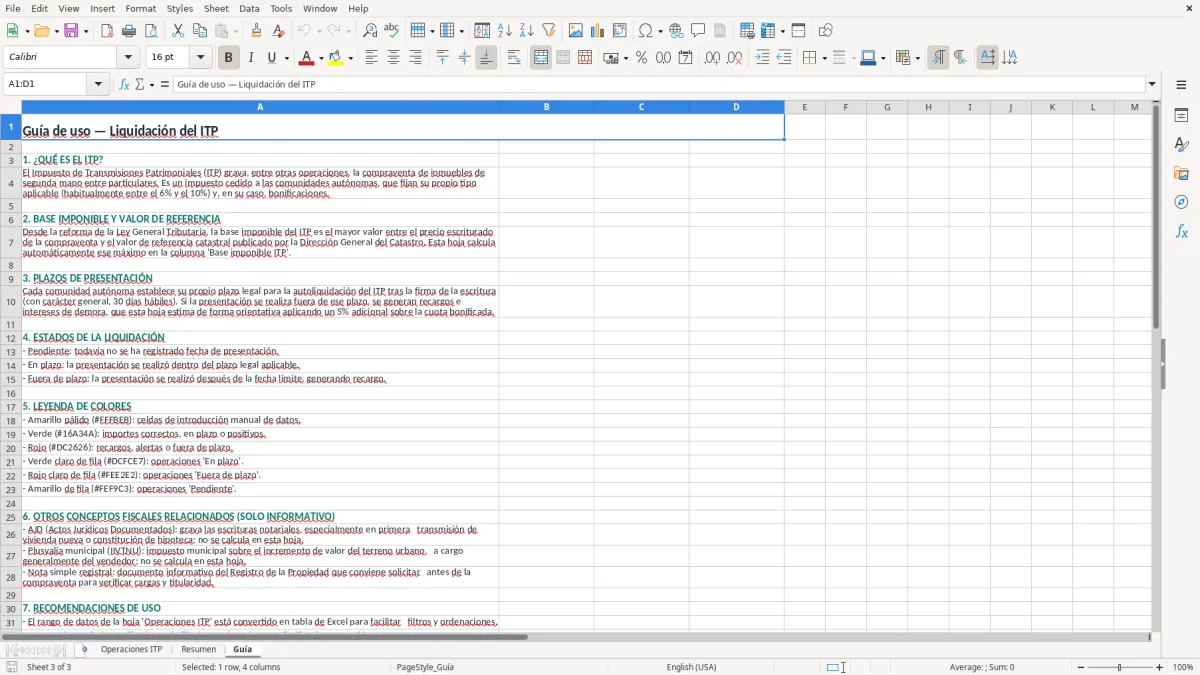The width and height of the screenshot is (1200, 675).
Task: Click the English (USA) language status
Action: point(692,667)
